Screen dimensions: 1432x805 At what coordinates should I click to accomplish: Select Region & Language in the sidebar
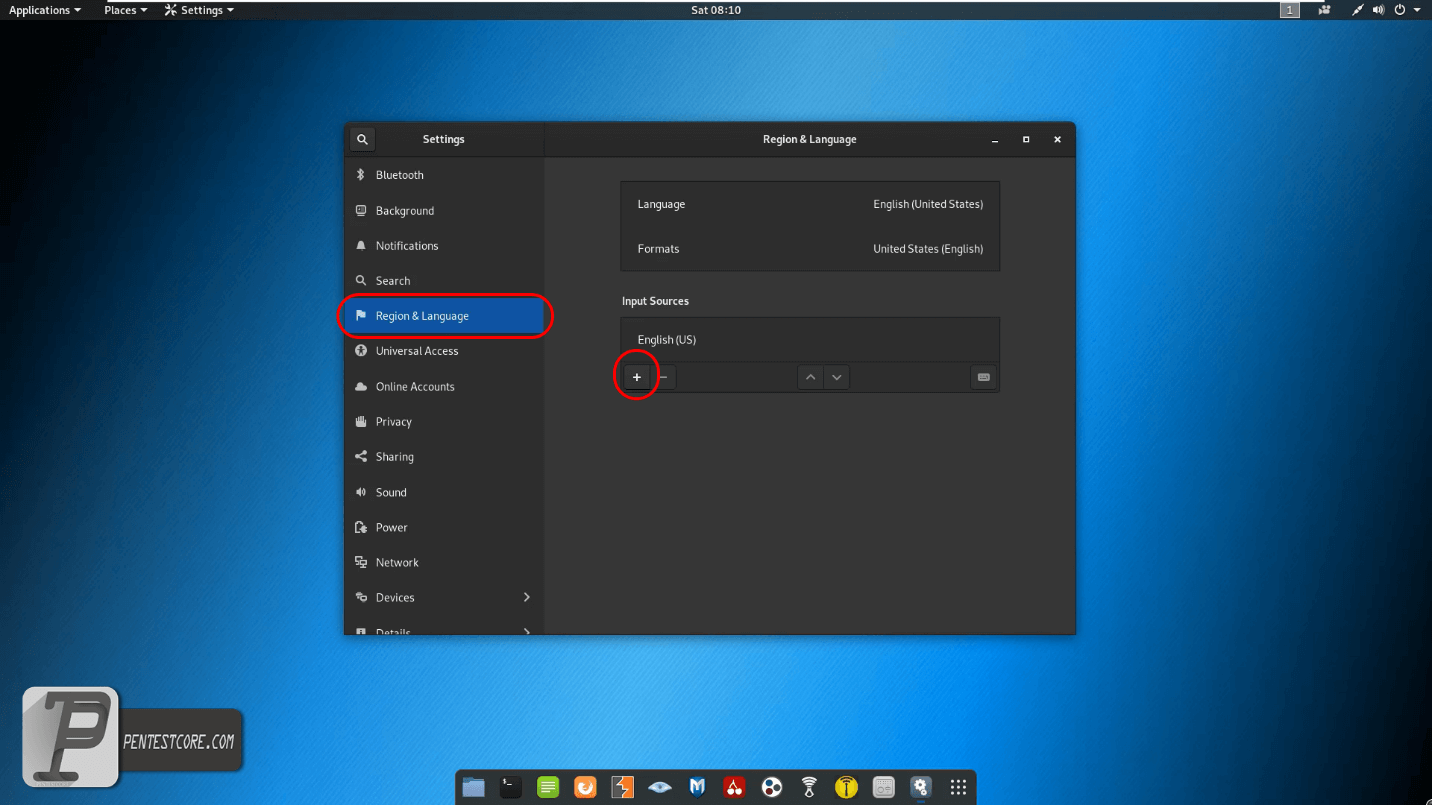tap(444, 316)
